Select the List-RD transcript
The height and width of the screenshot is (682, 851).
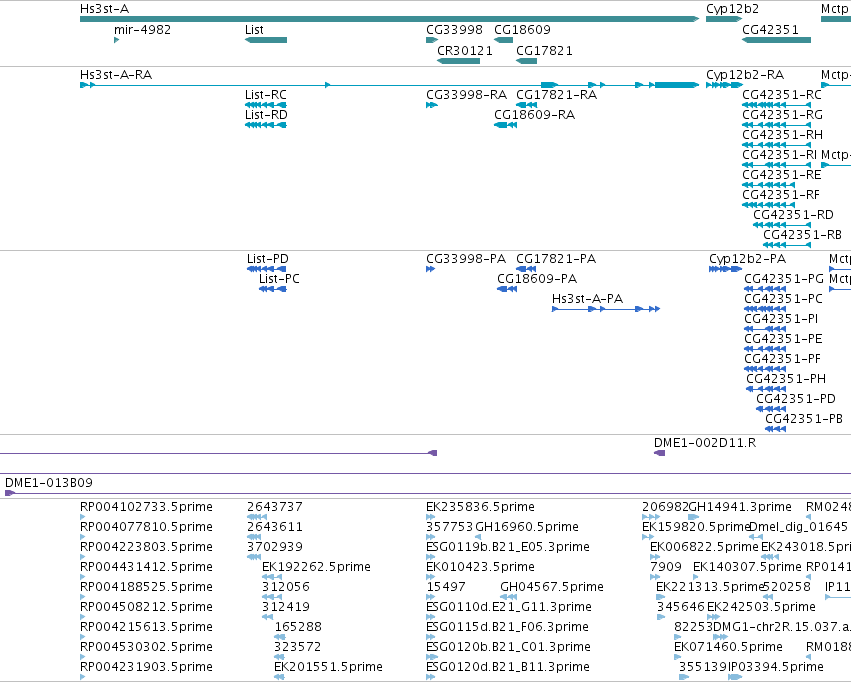266,125
